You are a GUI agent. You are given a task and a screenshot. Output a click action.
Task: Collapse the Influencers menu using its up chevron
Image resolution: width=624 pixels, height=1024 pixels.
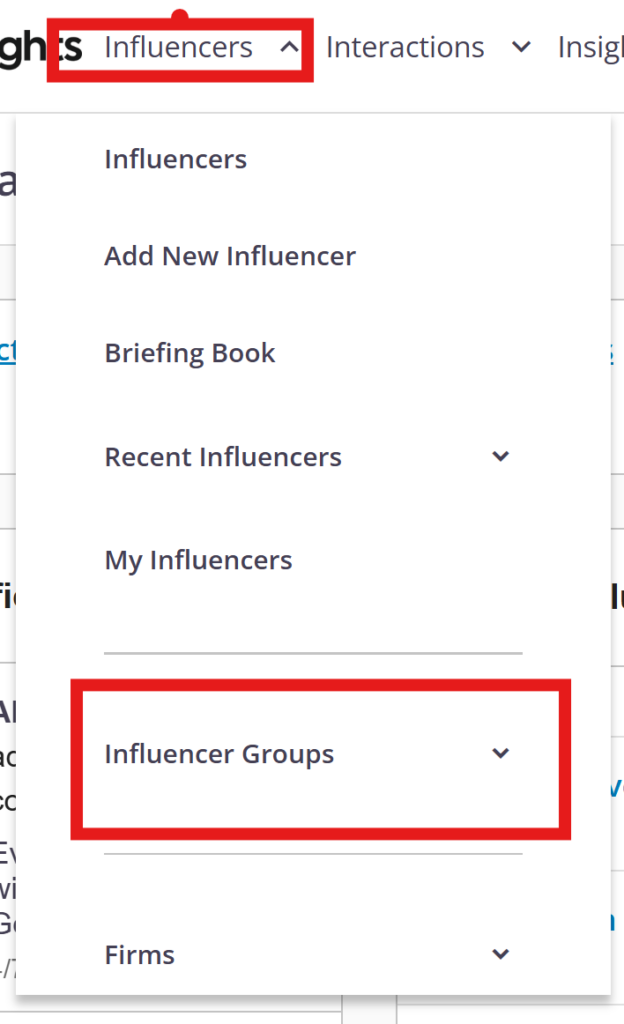pos(288,47)
